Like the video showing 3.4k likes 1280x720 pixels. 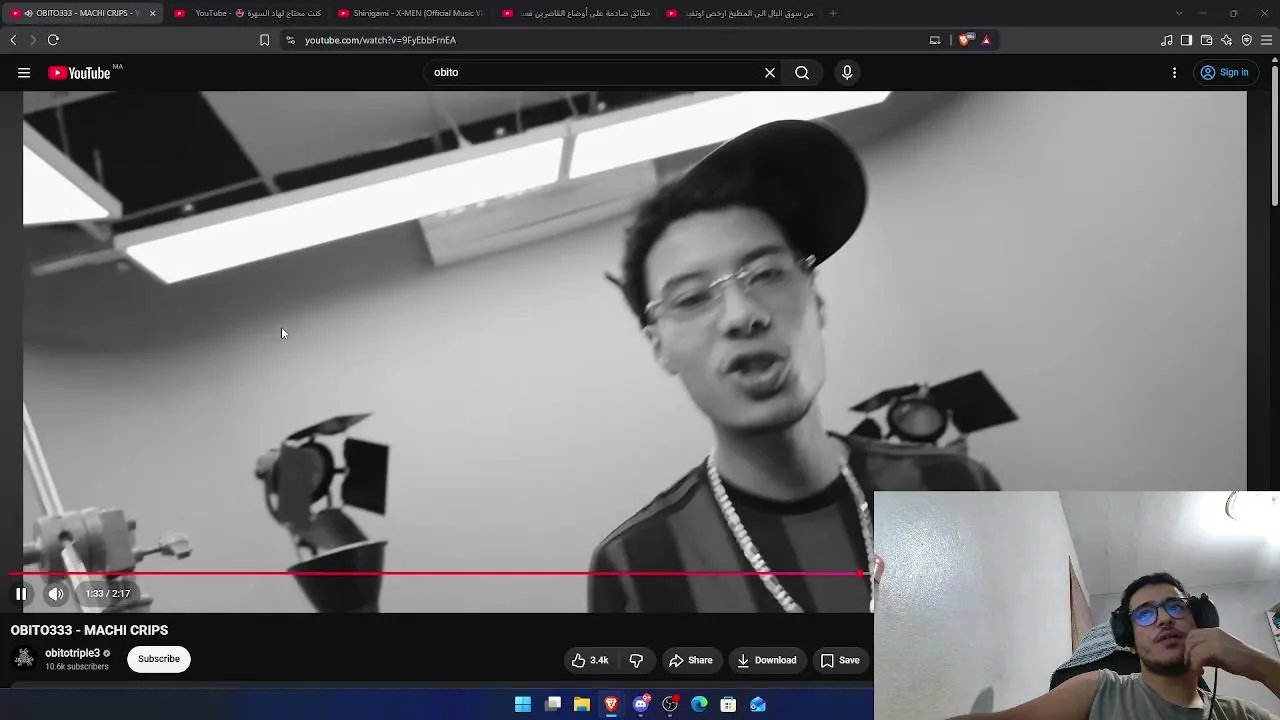(590, 660)
